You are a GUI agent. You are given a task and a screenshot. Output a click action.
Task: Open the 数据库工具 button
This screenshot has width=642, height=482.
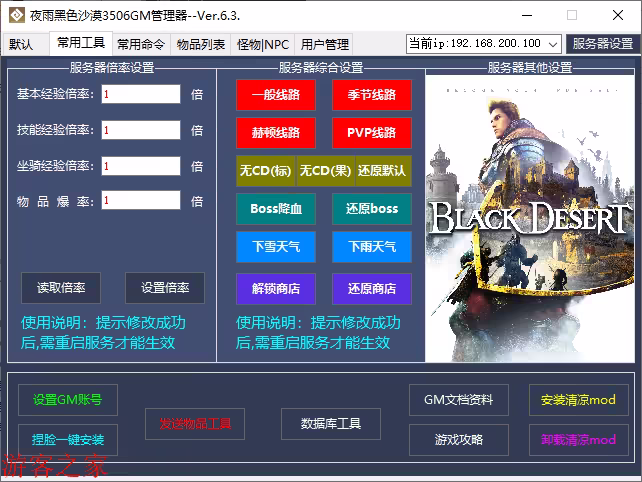(331, 424)
